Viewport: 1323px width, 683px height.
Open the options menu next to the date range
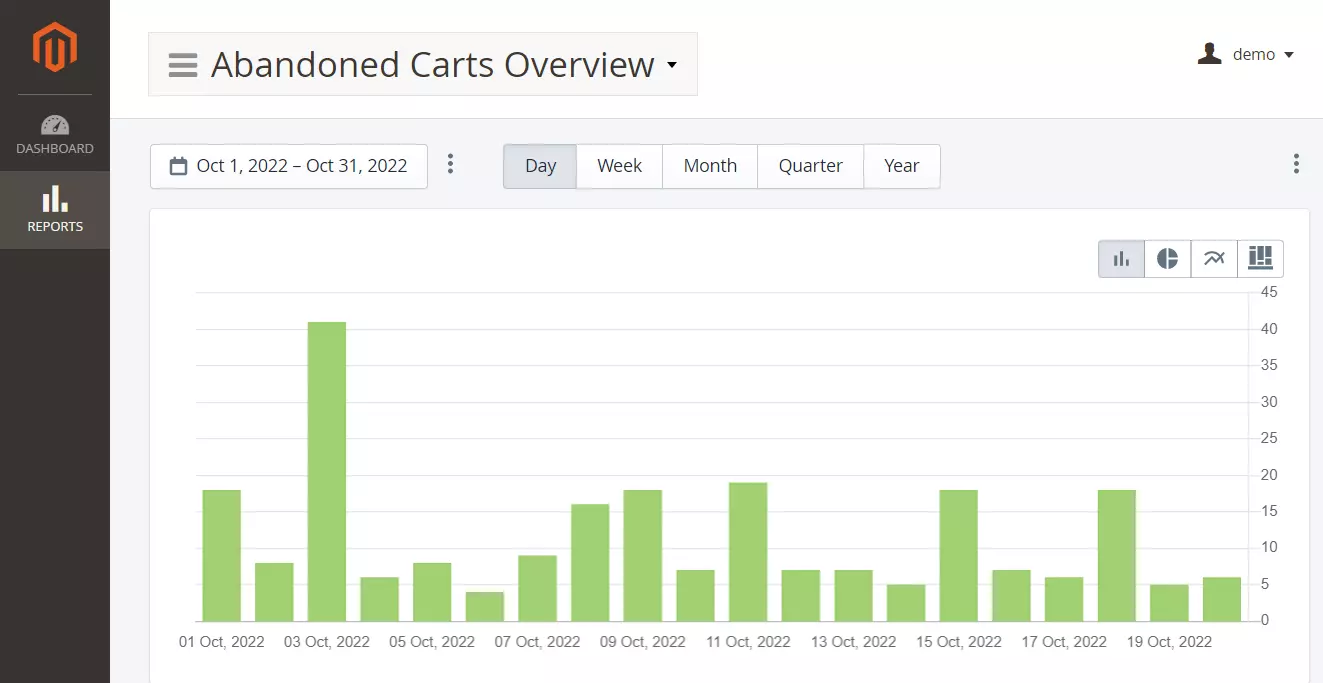pos(451,164)
